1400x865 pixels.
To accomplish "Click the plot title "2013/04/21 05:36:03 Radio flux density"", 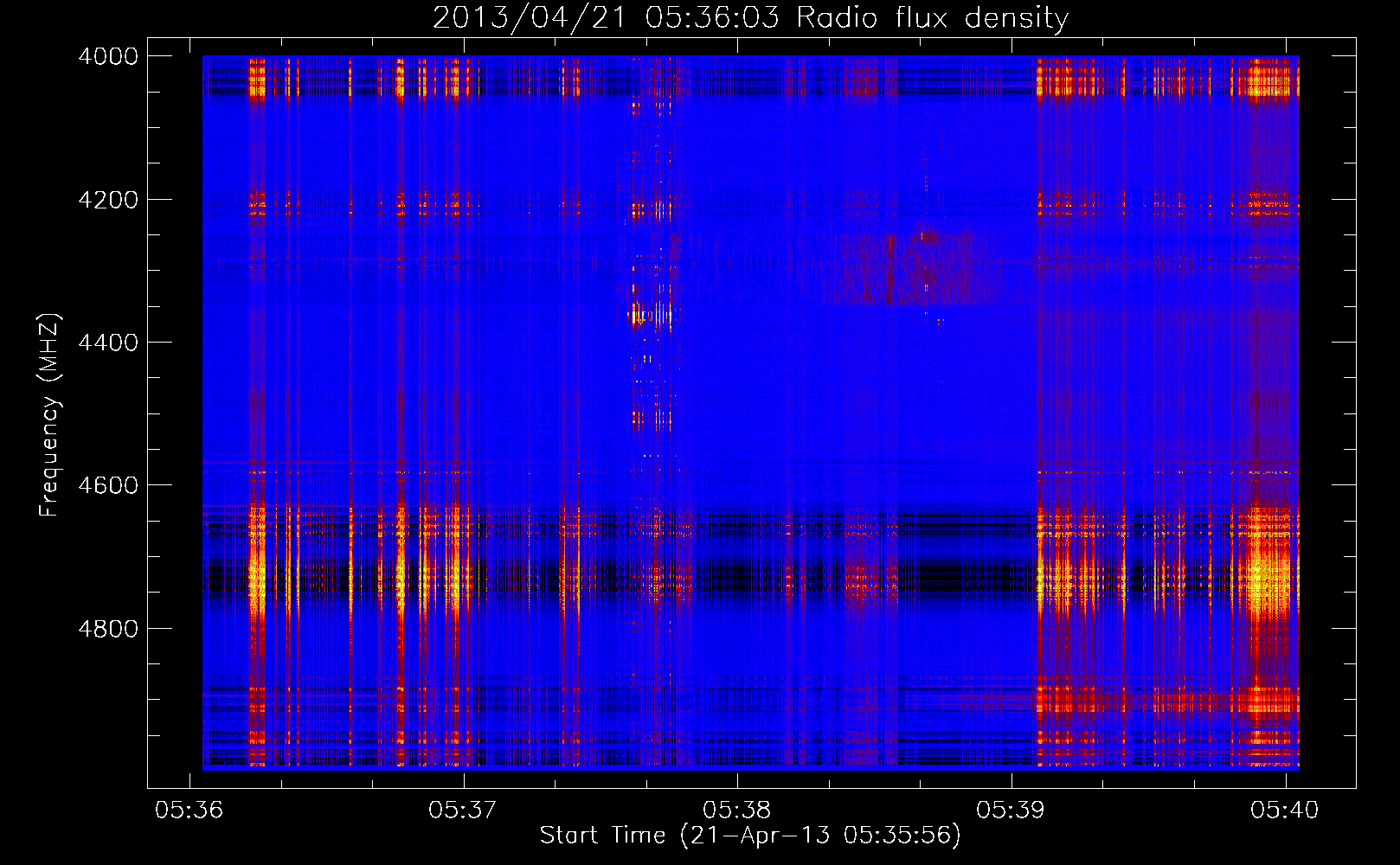I will [750, 17].
